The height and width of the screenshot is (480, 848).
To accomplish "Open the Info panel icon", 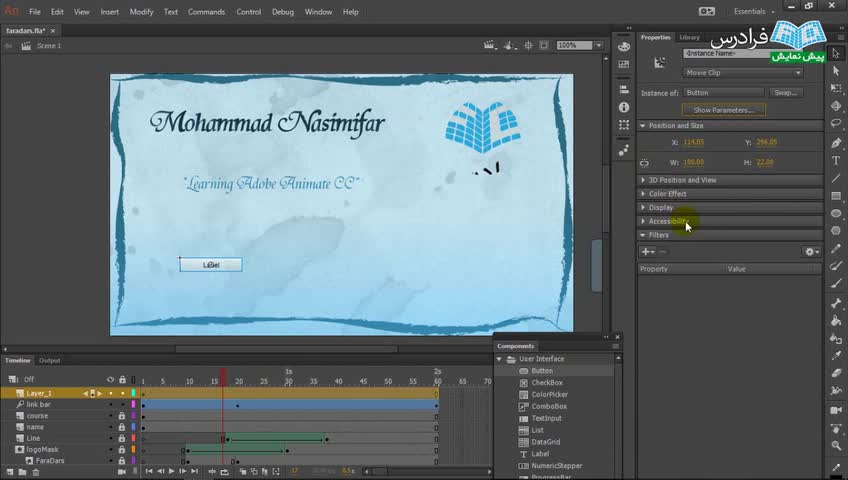I will click(624, 107).
